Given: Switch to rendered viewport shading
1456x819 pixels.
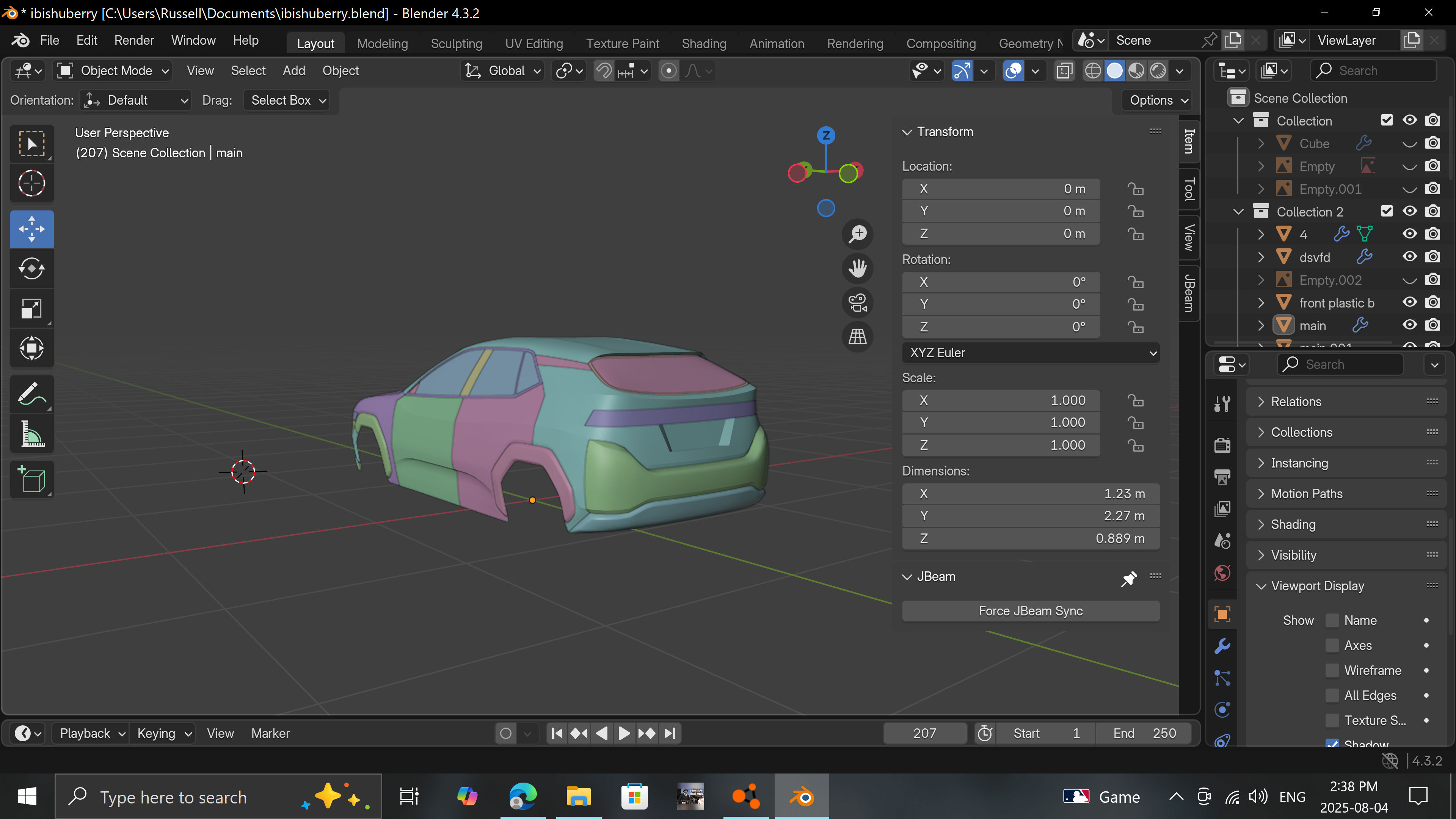Looking at the screenshot, I should click(1158, 71).
